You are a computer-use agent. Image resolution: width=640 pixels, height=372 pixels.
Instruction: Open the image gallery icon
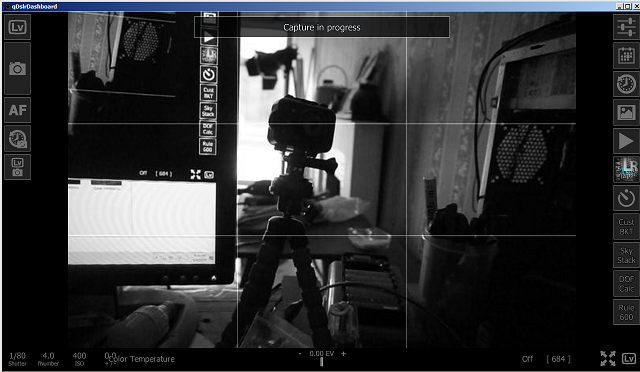click(x=626, y=113)
